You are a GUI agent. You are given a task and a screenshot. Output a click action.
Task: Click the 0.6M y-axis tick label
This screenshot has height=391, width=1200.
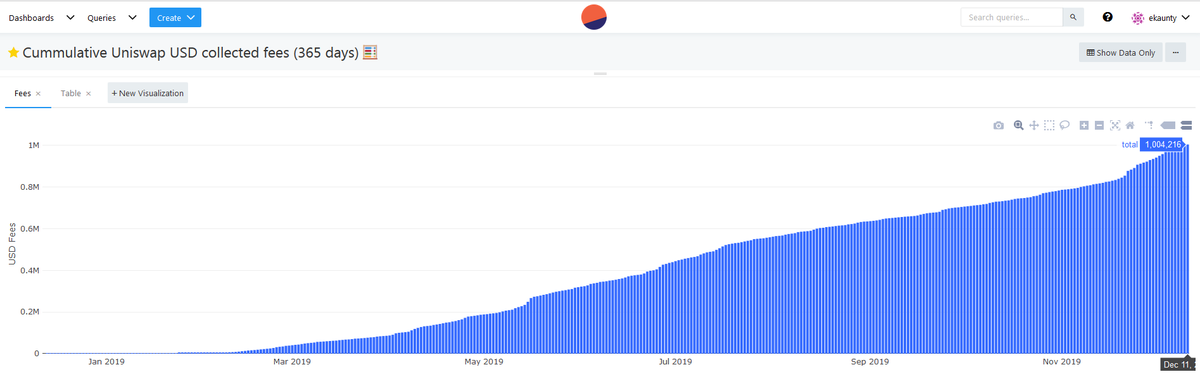point(29,228)
